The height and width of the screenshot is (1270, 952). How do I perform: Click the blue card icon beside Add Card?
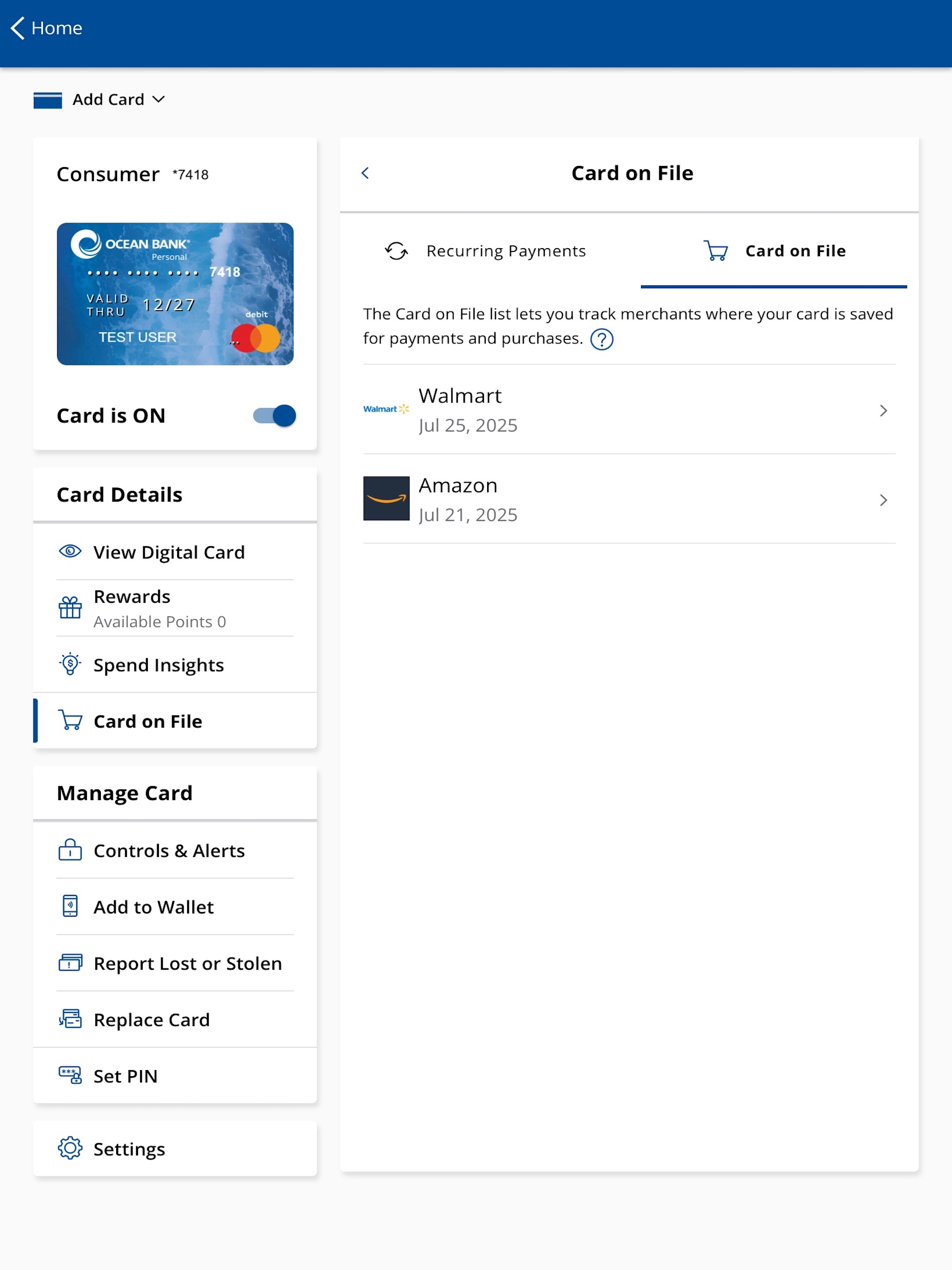click(48, 100)
